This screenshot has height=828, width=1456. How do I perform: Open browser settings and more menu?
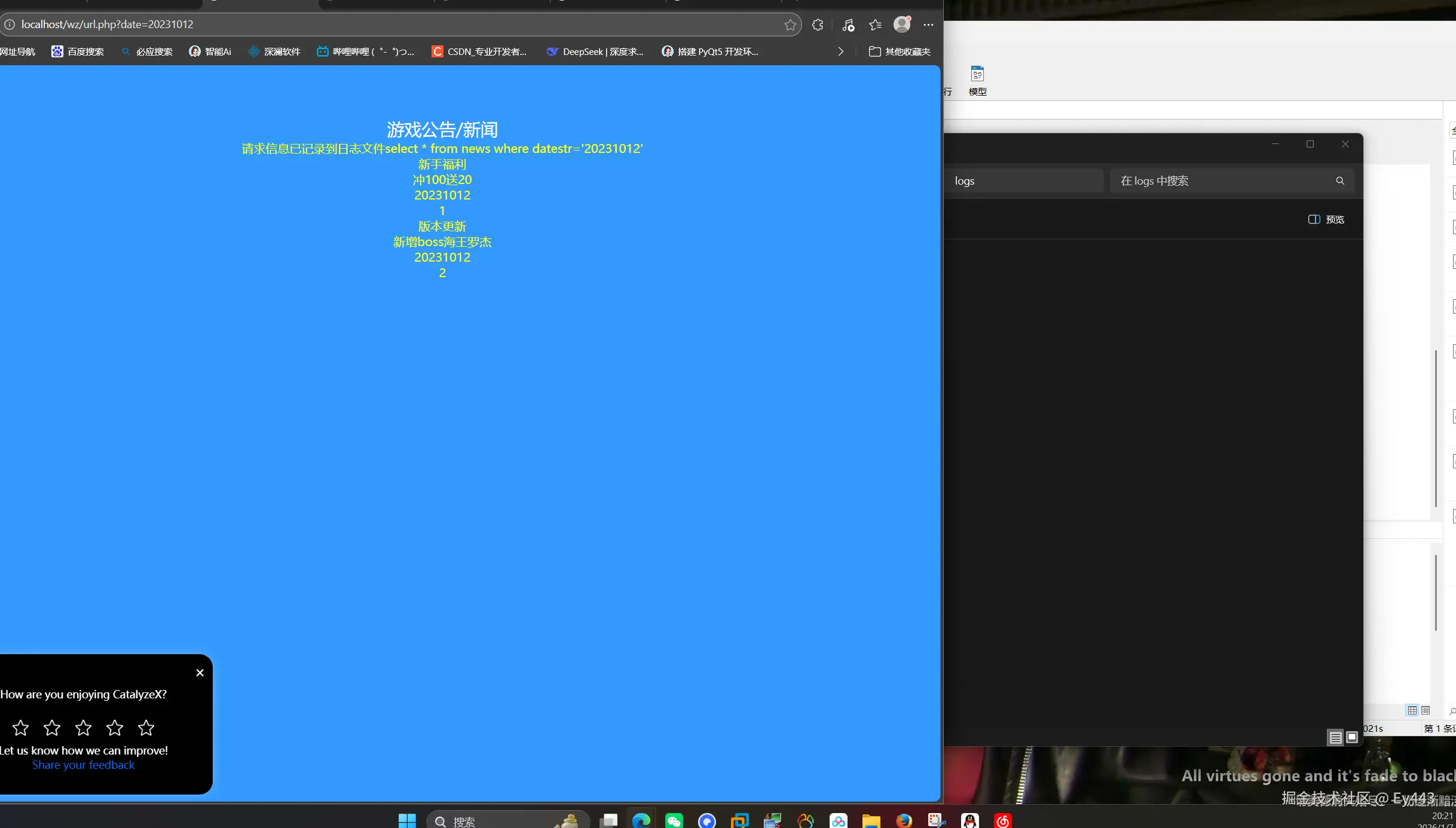pyautogui.click(x=928, y=24)
